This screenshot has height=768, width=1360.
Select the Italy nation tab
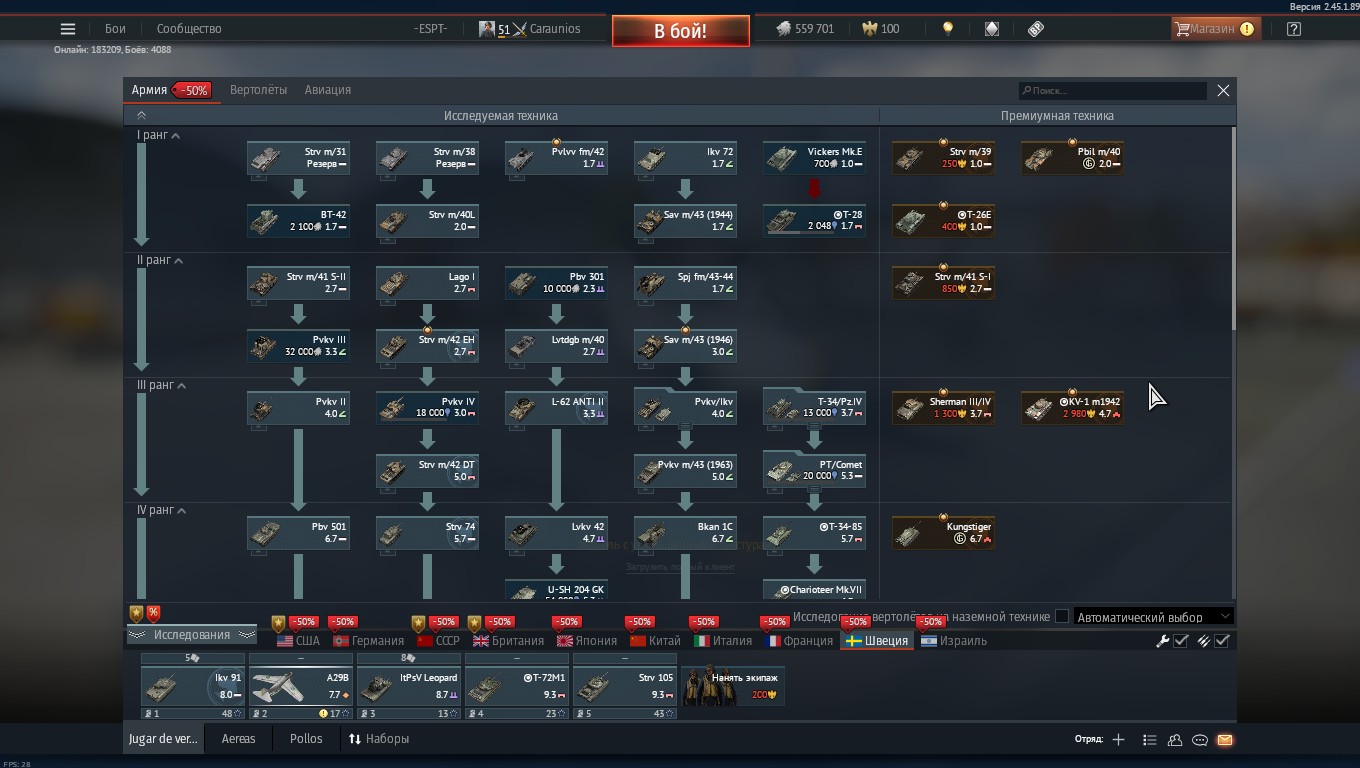(x=723, y=641)
